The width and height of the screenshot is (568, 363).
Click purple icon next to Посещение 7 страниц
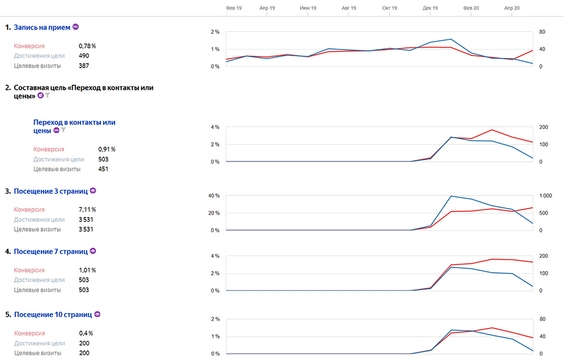tap(93, 251)
